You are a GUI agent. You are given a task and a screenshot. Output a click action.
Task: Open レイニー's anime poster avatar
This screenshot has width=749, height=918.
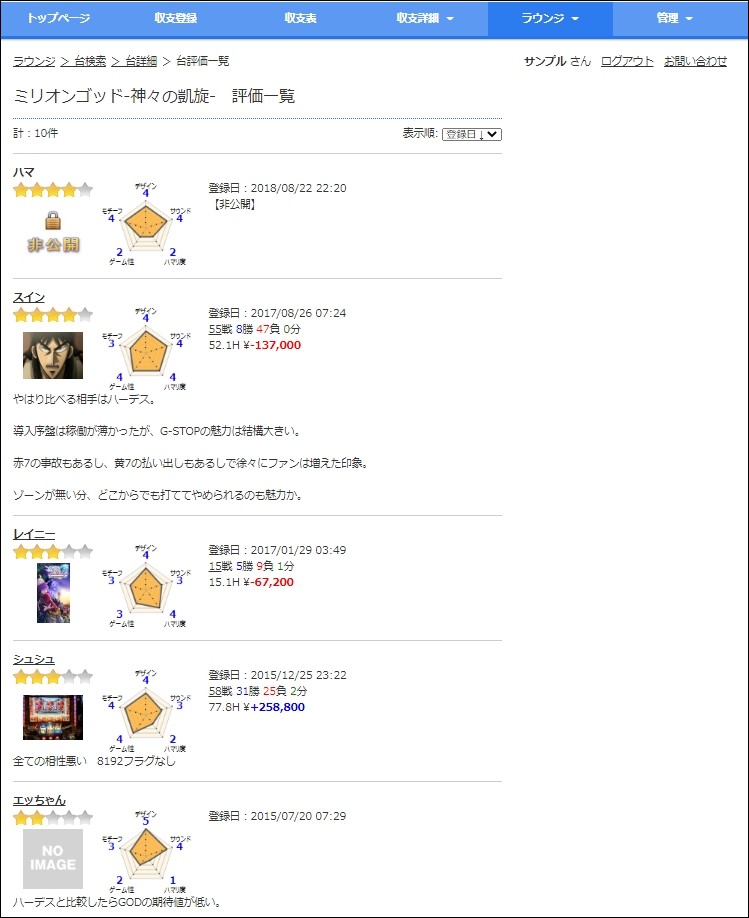coord(53,592)
